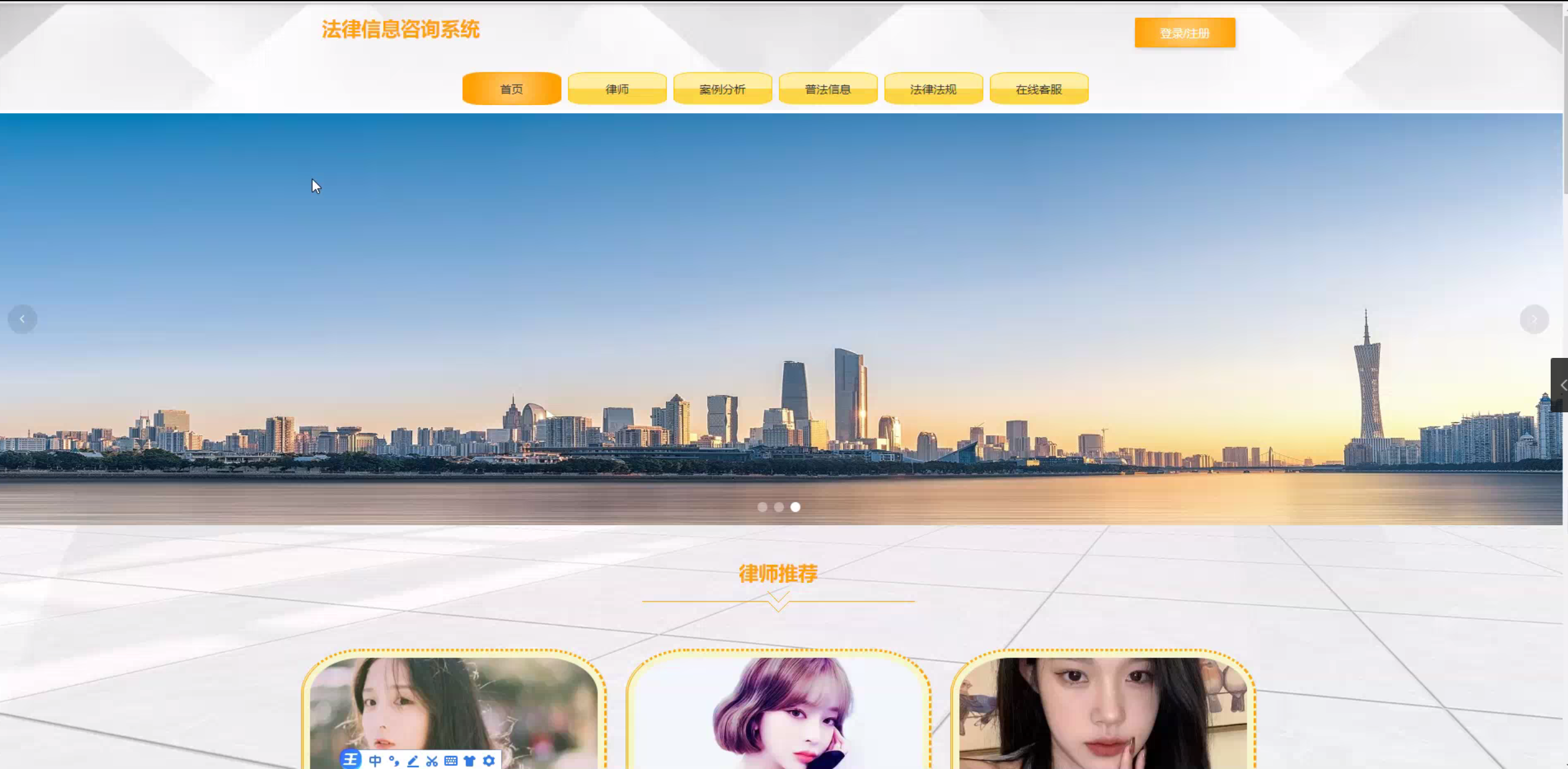1568x769 pixels.
Task: Click the 法律信息咨询系统 site title
Action: coord(400,29)
